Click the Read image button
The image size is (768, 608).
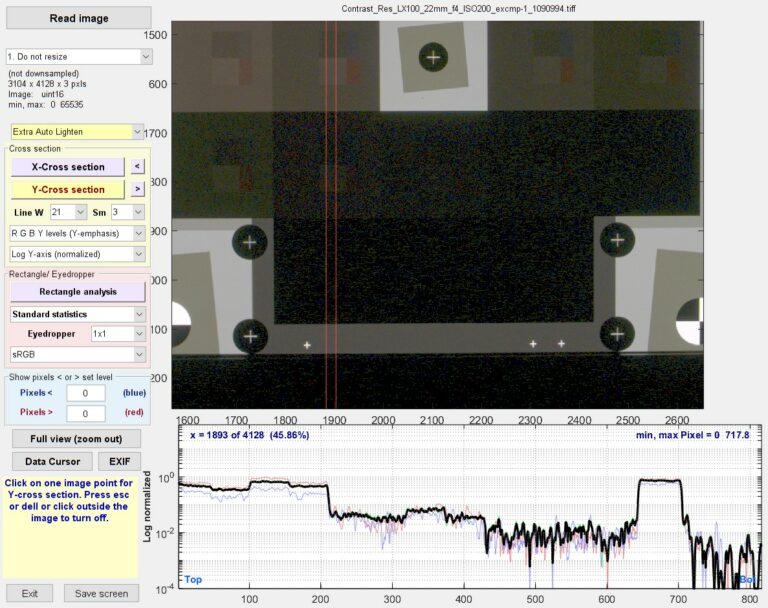coord(77,18)
